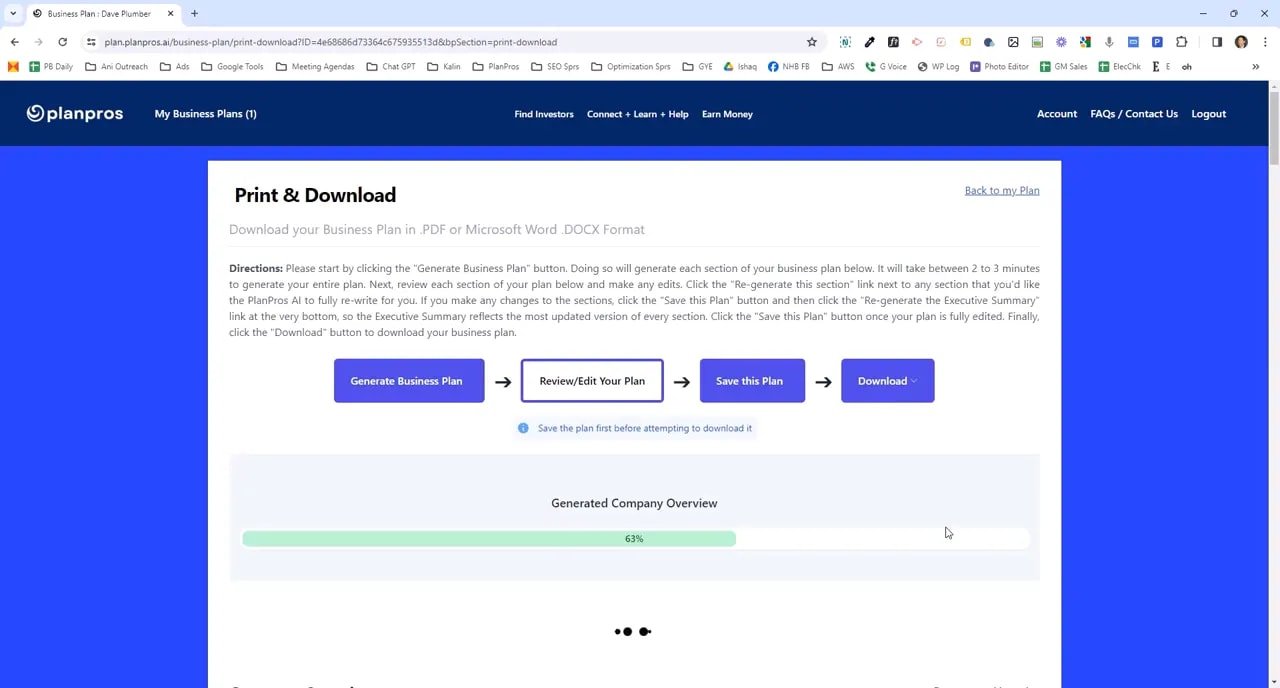Click the 63% generation progress bar
Screen dimensions: 1280x688
[634, 538]
